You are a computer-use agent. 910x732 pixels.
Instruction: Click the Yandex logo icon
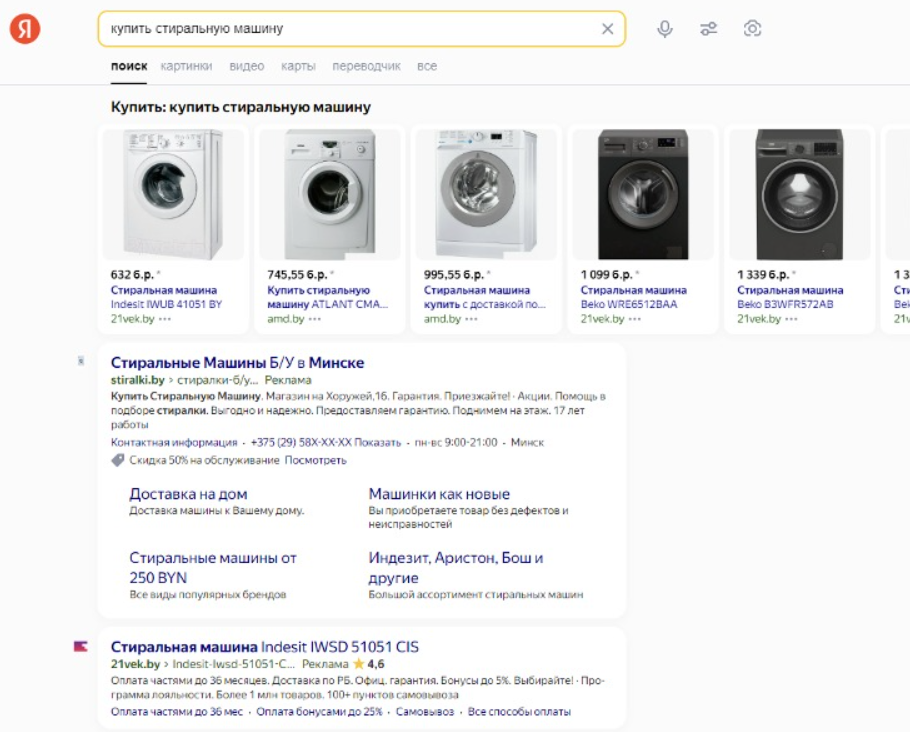(x=25, y=29)
